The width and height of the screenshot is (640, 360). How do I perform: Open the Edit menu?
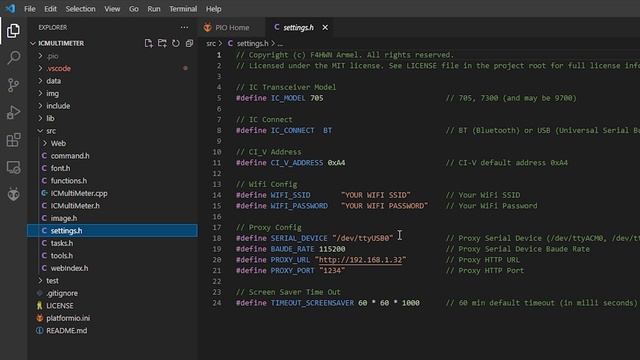[50, 9]
